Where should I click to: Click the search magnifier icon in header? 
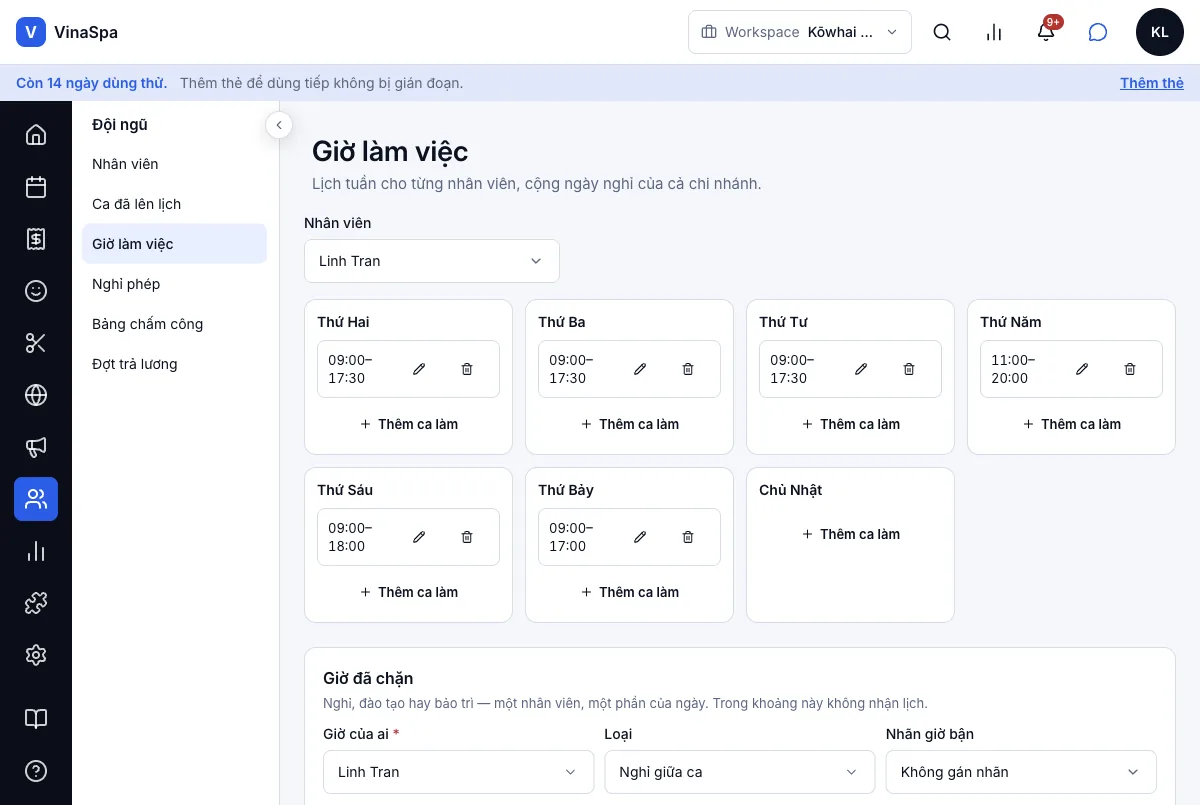pos(942,32)
